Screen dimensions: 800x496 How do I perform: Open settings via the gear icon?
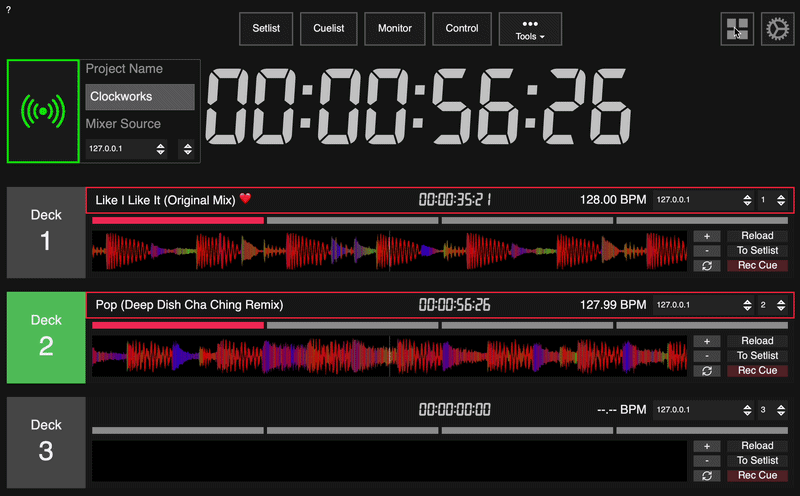click(777, 29)
